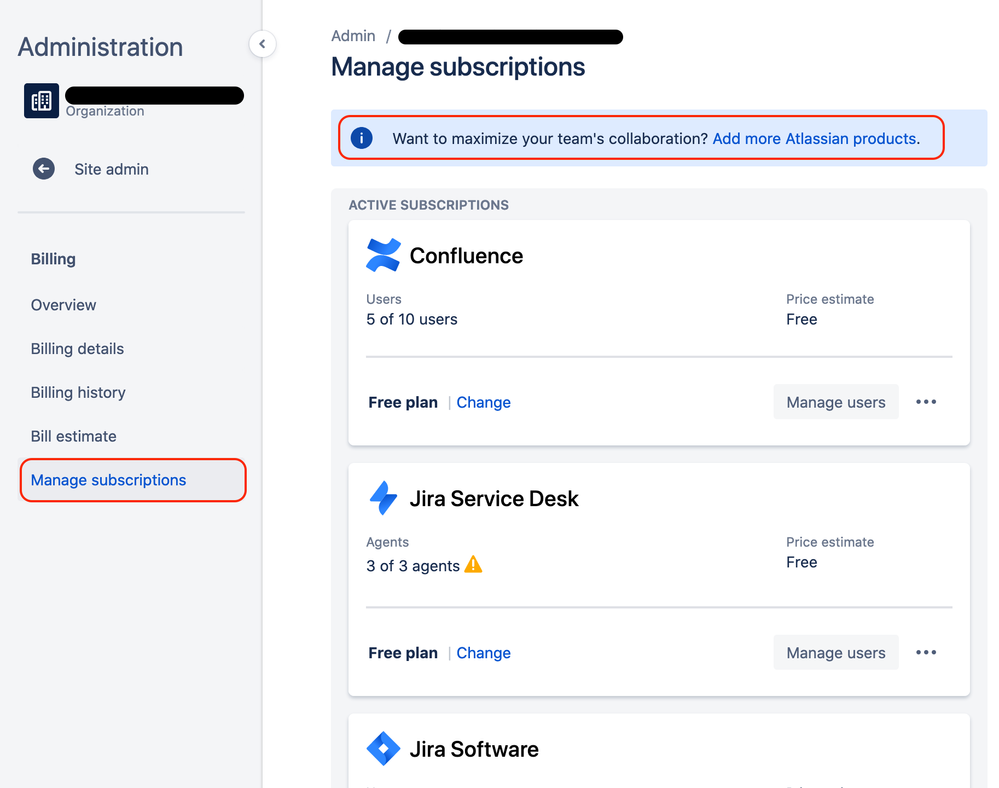Click Manage users for Confluence

click(835, 402)
